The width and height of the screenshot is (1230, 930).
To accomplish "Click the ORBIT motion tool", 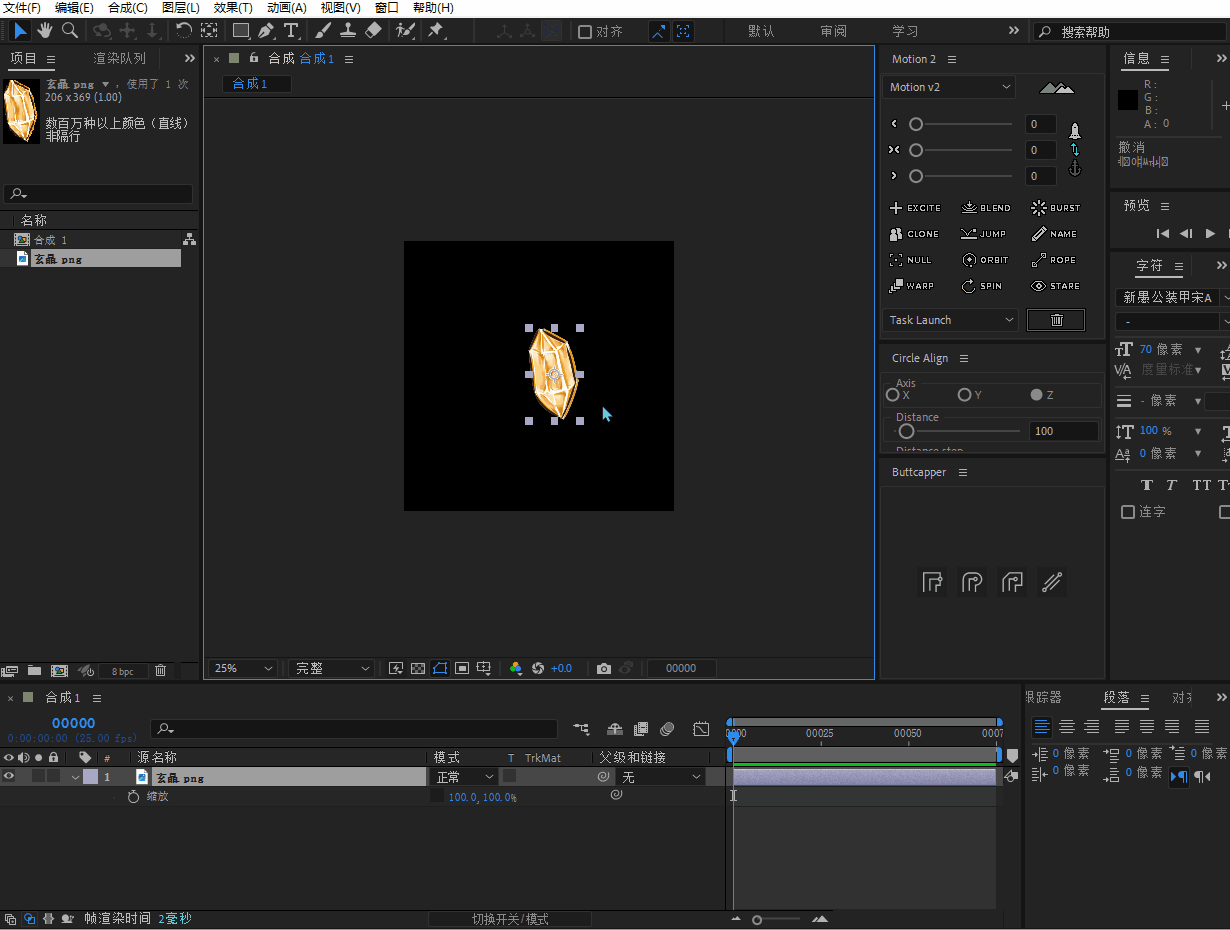I will coord(985,260).
